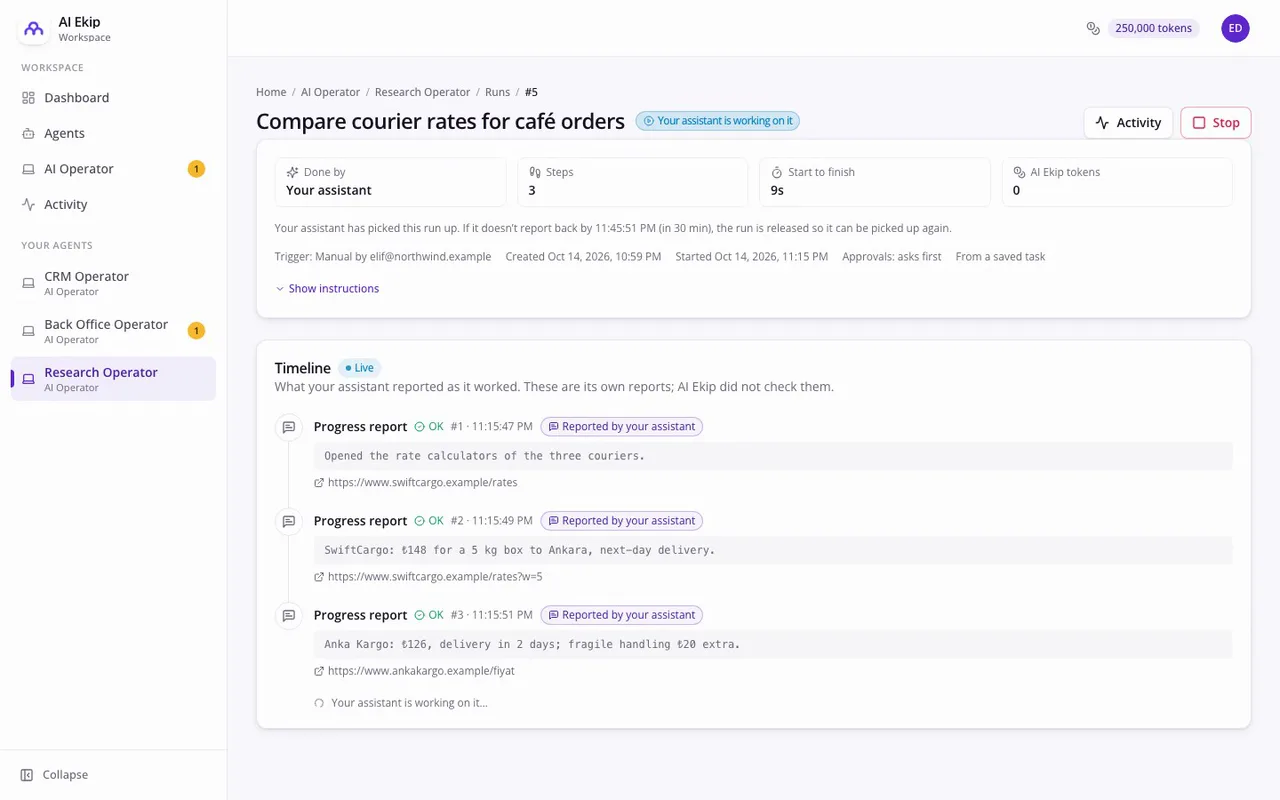Go to AI Operator breadcrumb
Viewport: 1280px width, 800px height.
point(330,92)
